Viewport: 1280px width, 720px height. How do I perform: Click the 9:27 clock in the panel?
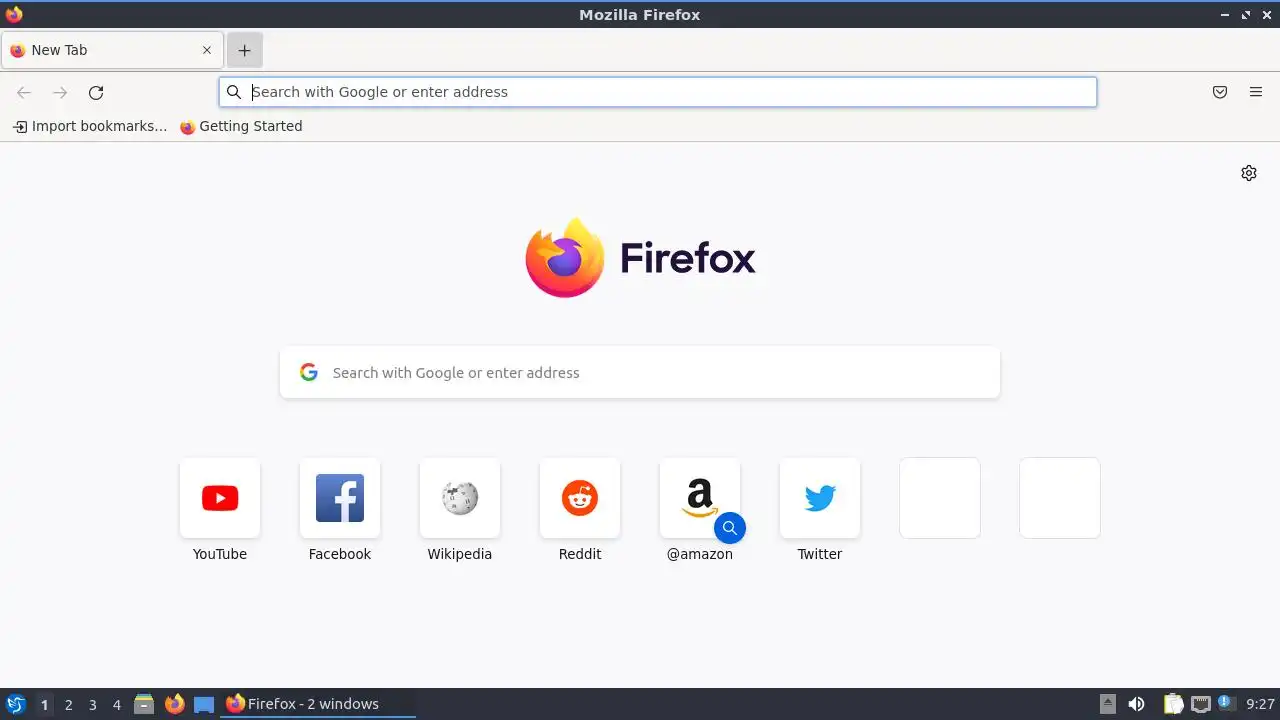[x=1260, y=704]
